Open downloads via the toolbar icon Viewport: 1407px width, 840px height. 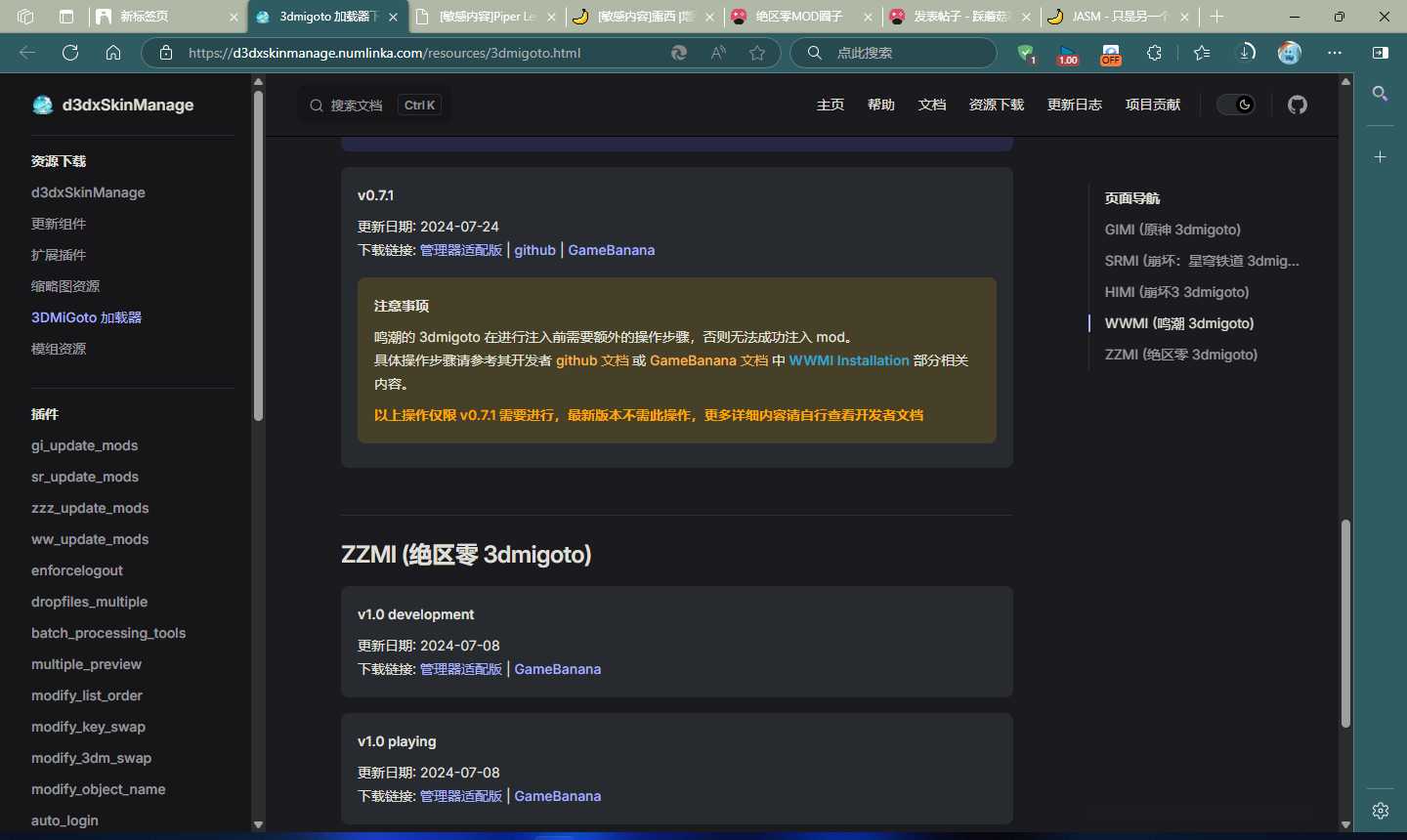[x=1248, y=53]
